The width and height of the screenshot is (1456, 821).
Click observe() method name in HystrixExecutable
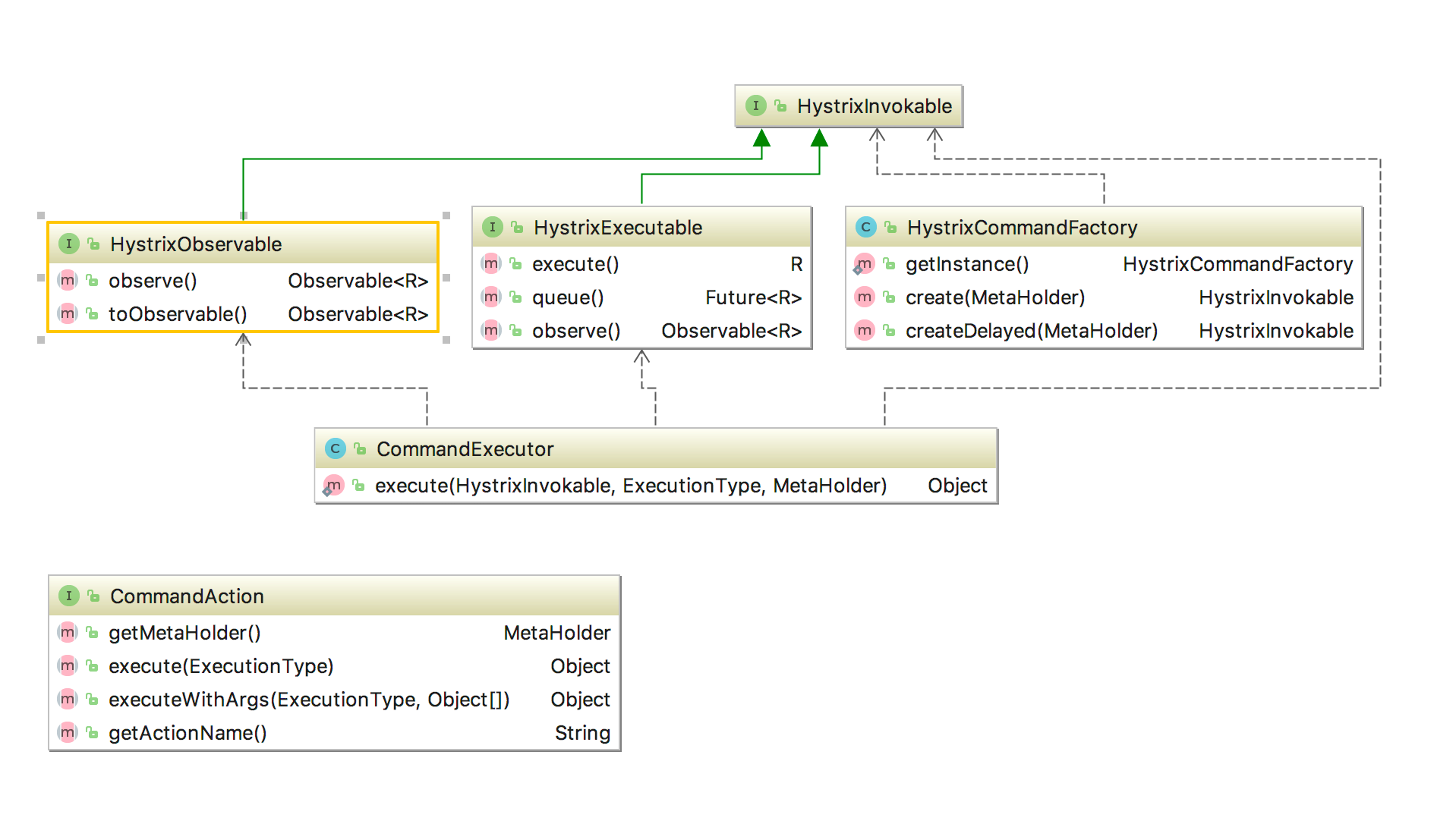coord(576,331)
